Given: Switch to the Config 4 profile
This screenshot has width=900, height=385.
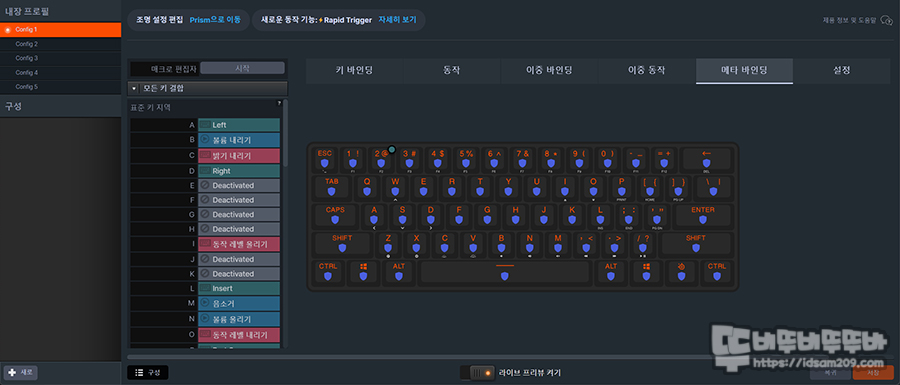Looking at the screenshot, I should [60, 73].
